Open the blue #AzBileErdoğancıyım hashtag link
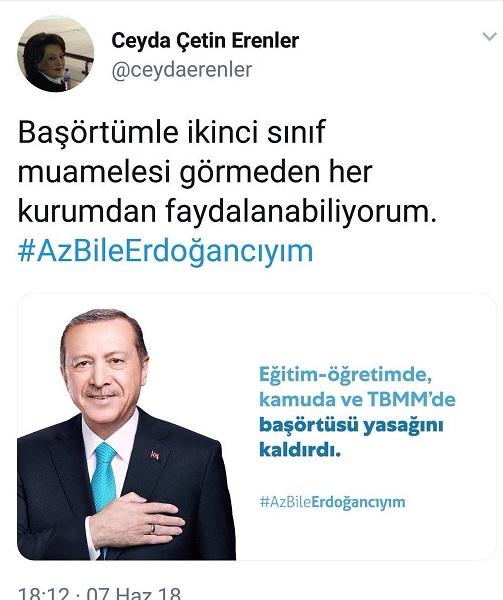503x600 pixels. tap(165, 252)
